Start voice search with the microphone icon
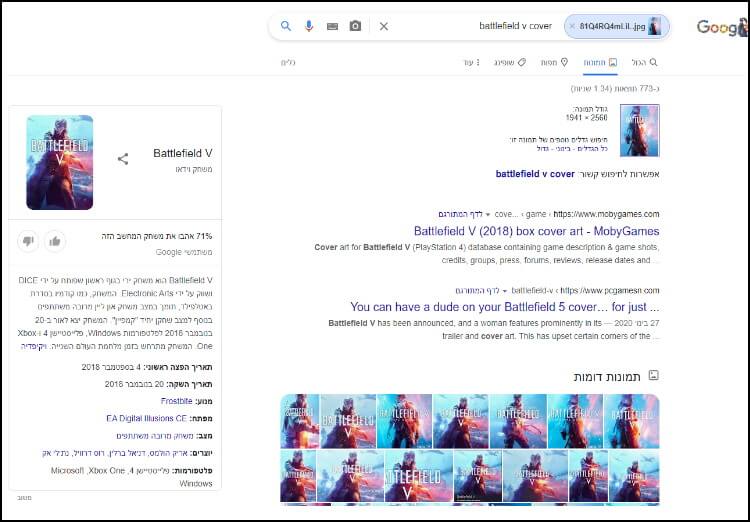The width and height of the screenshot is (750, 522). (x=309, y=26)
